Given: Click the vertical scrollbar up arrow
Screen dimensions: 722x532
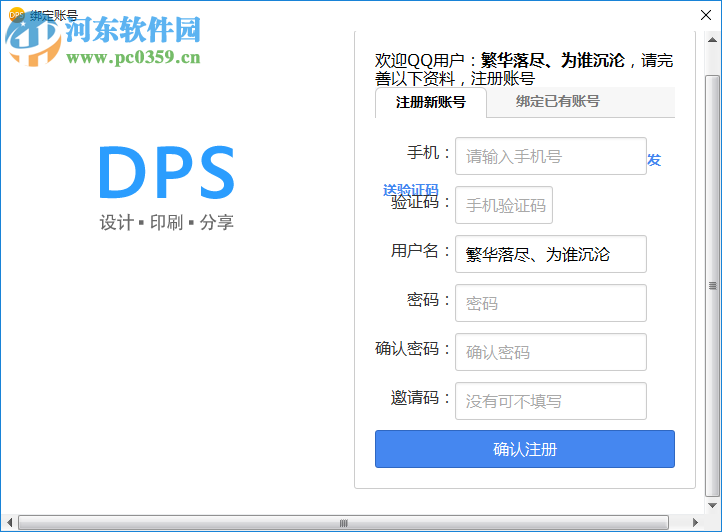Looking at the screenshot, I should [x=712, y=40].
